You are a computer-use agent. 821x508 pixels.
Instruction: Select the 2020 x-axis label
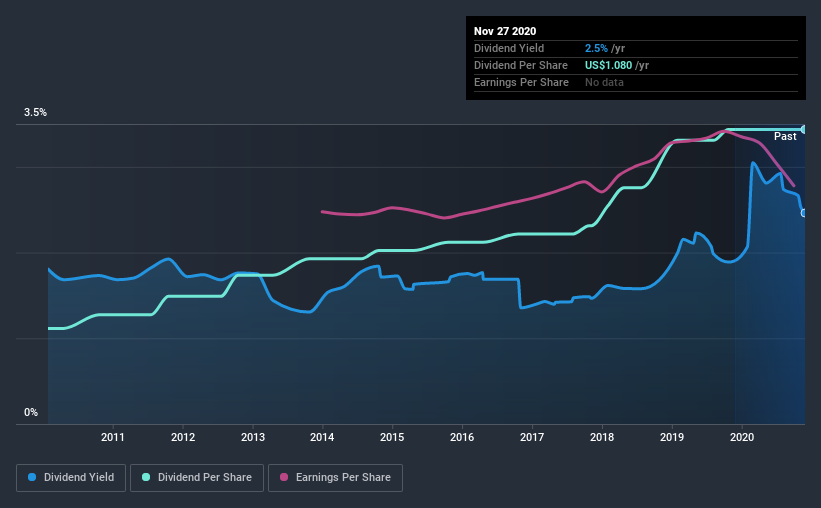tap(742, 437)
